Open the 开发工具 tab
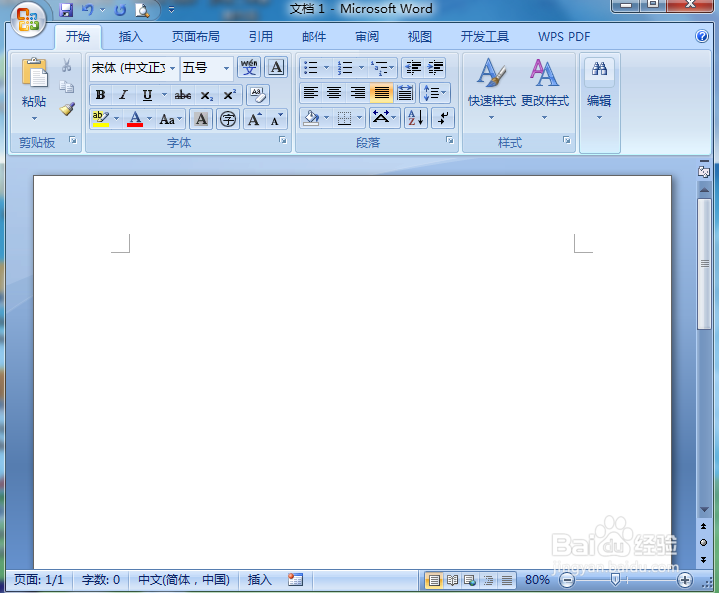 click(x=485, y=37)
